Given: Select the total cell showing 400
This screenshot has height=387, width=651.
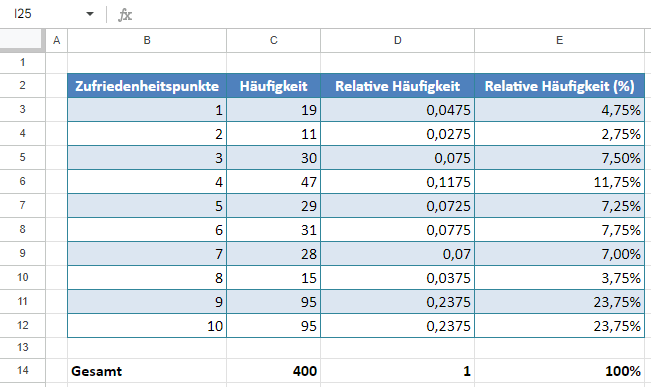Looking at the screenshot, I should [273, 371].
